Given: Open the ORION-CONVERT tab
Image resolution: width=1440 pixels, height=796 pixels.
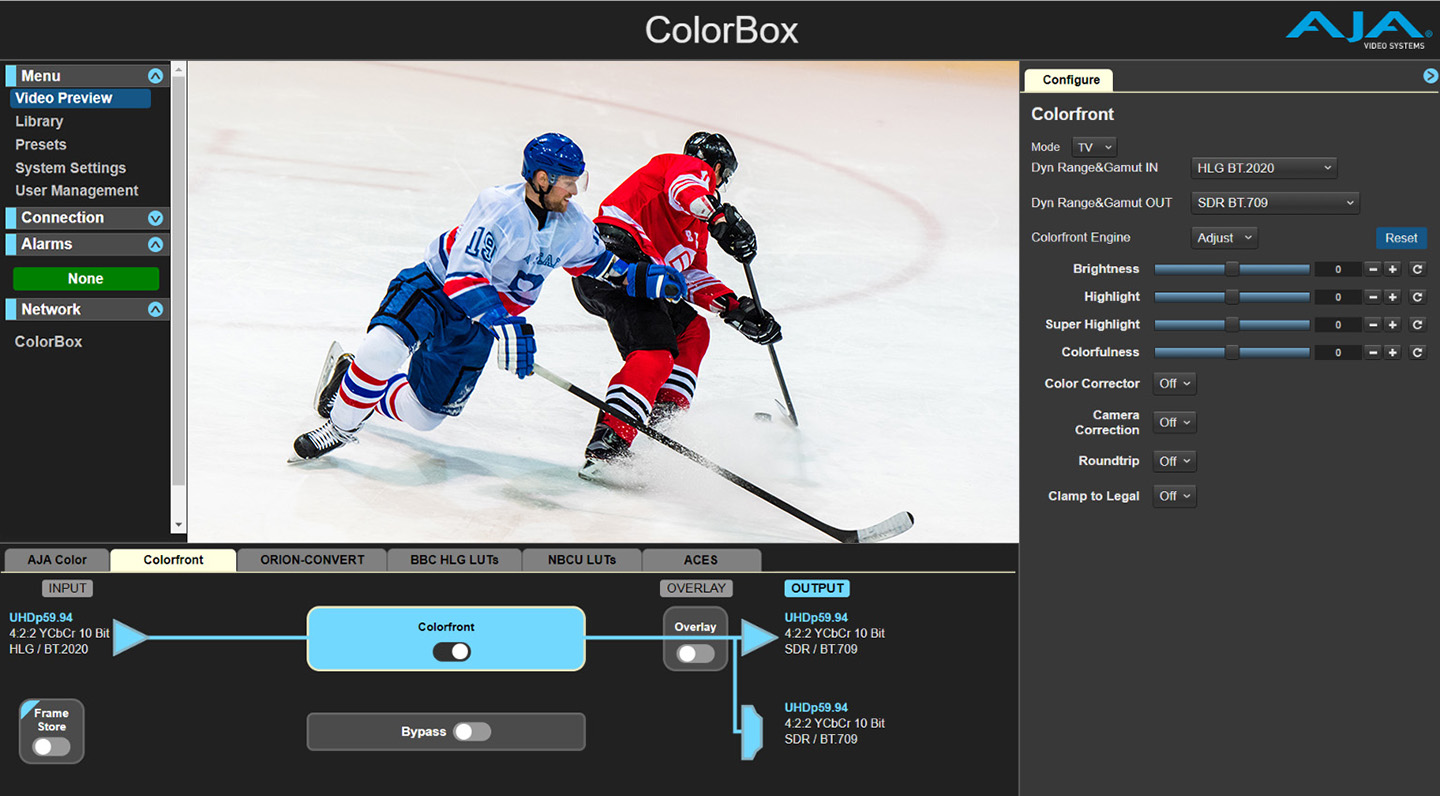Looking at the screenshot, I should (x=312, y=560).
